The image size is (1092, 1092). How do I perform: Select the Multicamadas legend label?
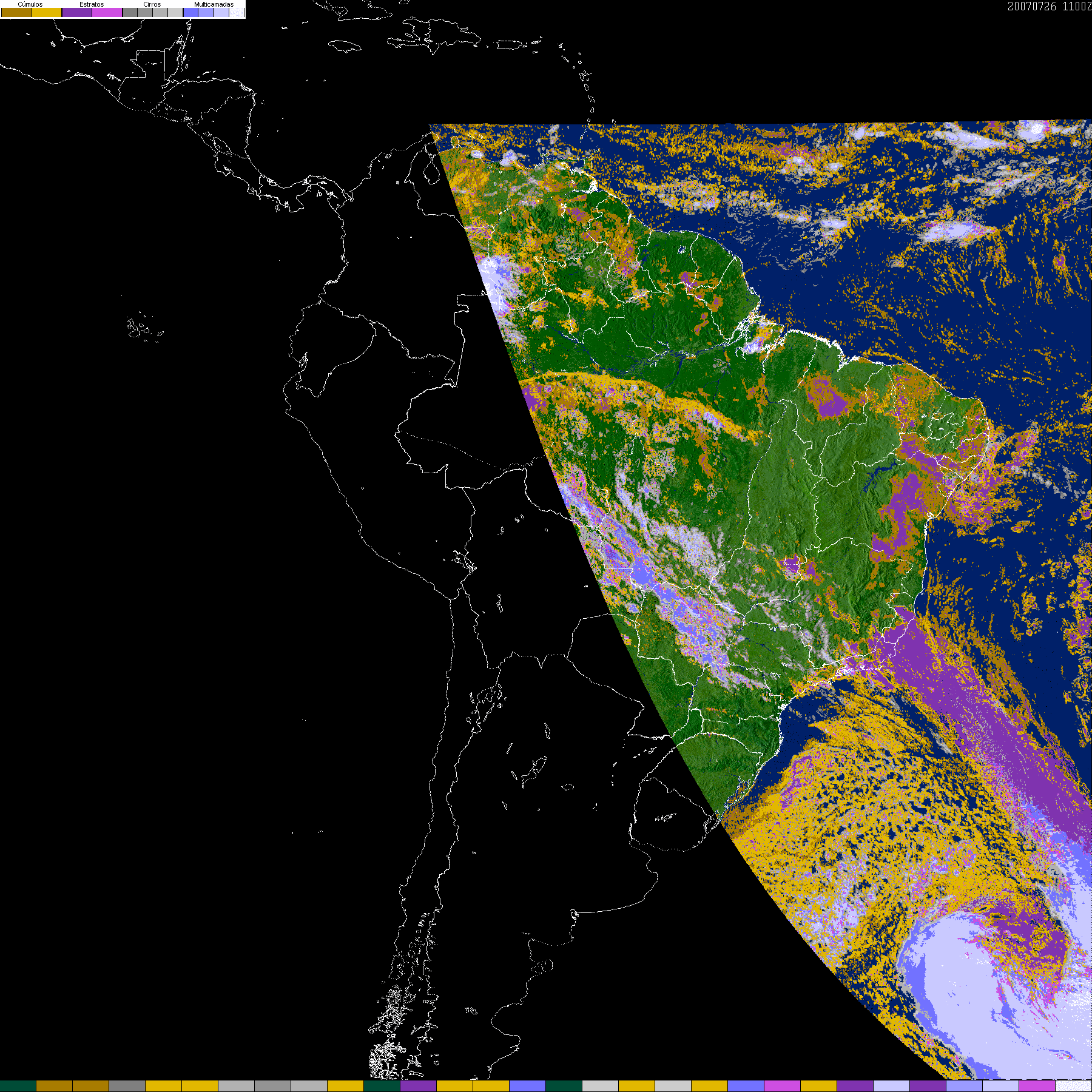[x=214, y=4]
